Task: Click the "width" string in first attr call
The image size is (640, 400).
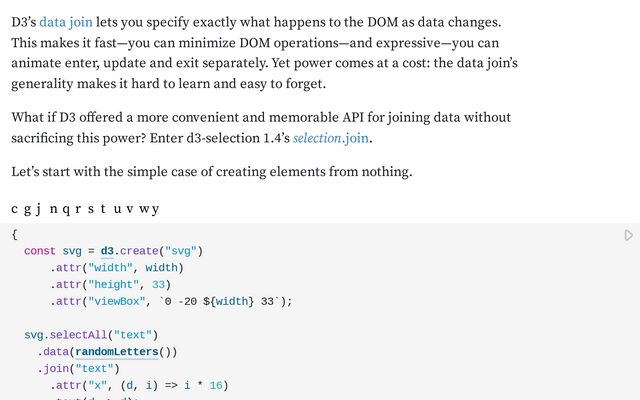Action: (112, 268)
